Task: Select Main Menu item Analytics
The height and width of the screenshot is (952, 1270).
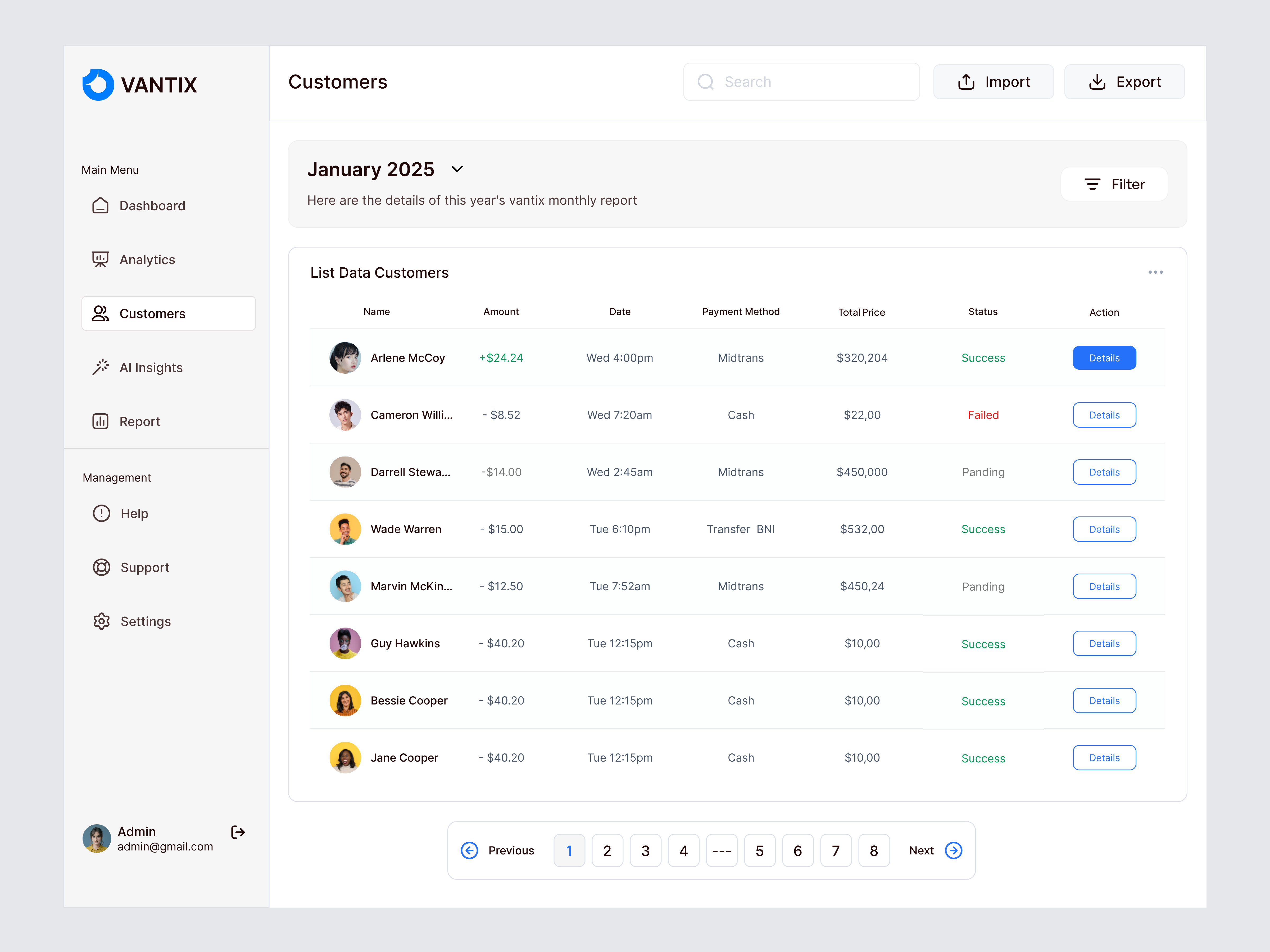Action: click(x=147, y=259)
